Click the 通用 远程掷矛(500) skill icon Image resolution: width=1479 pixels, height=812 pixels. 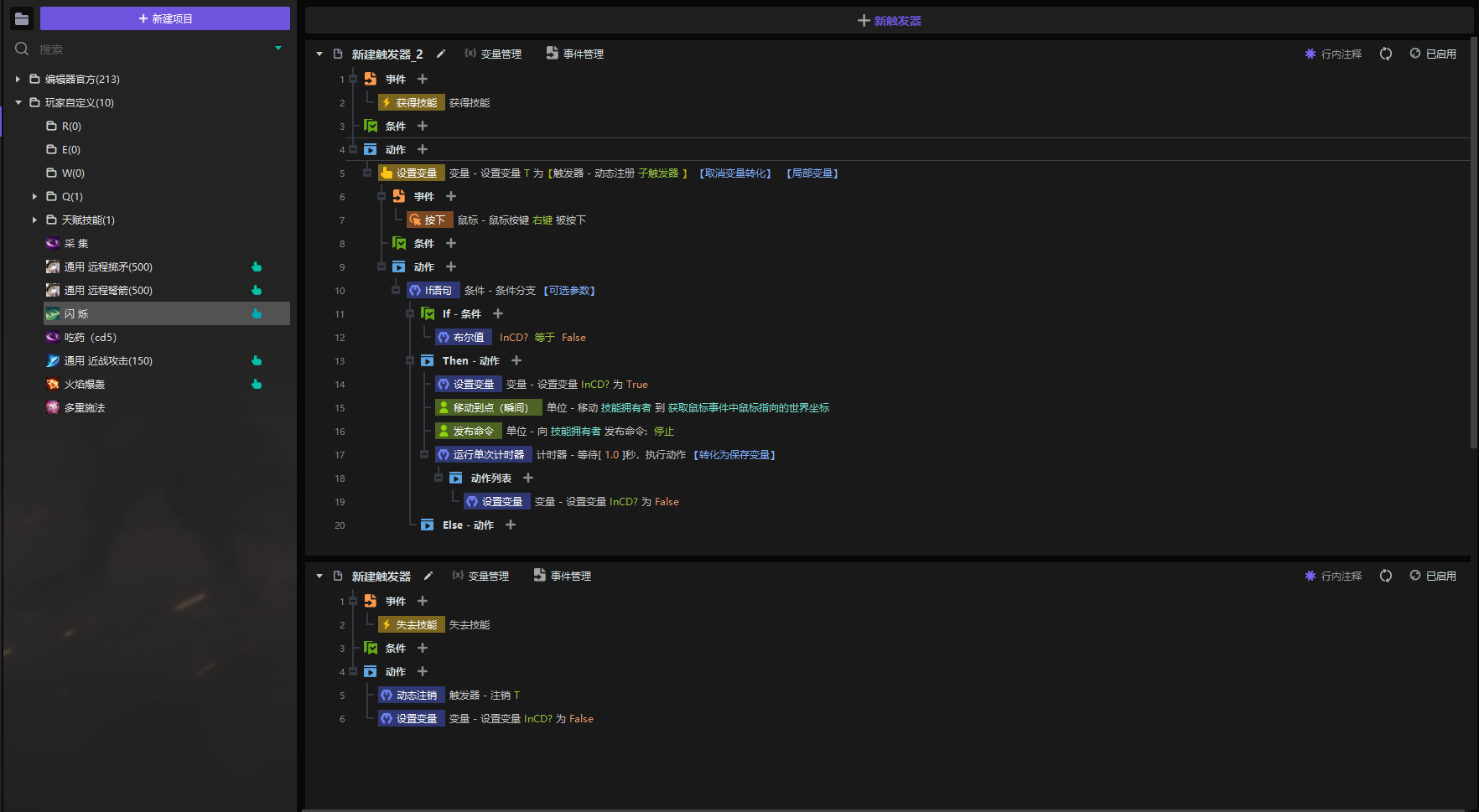click(x=53, y=267)
